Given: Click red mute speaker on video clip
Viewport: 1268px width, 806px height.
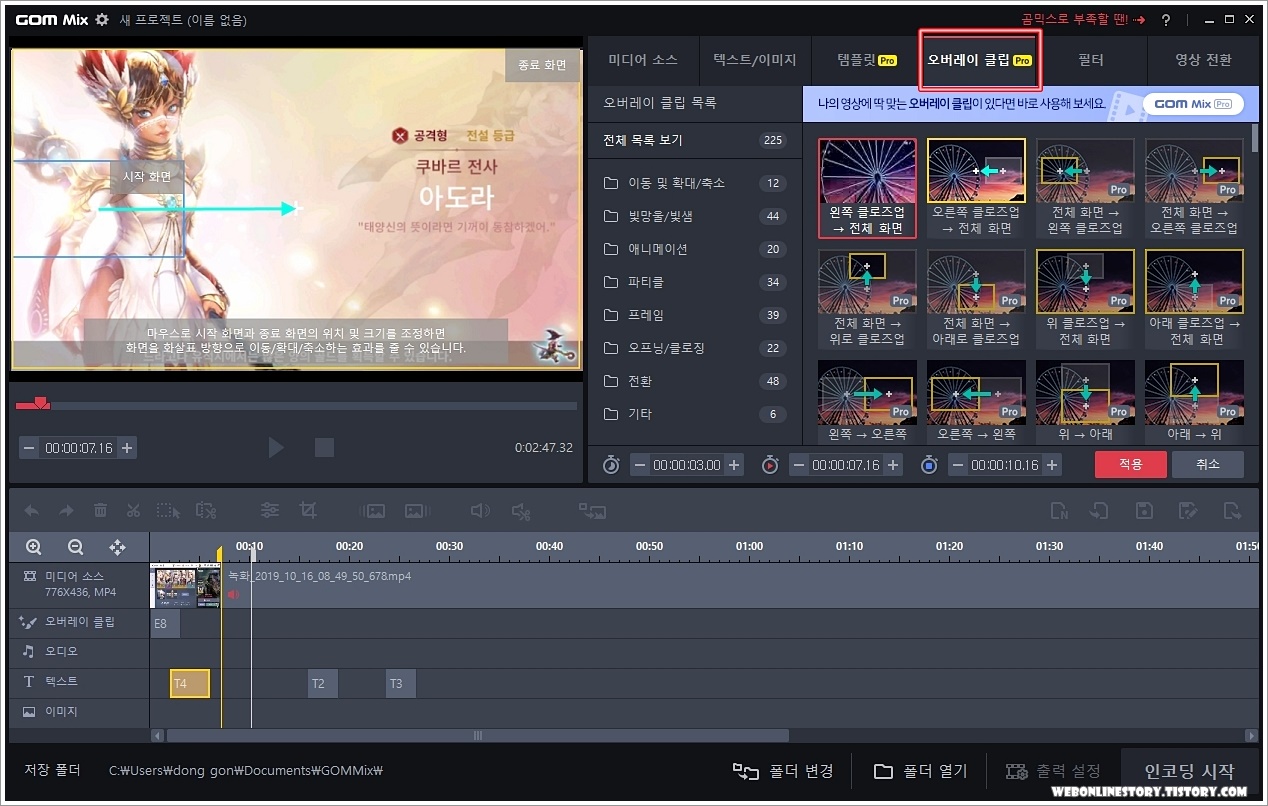Looking at the screenshot, I should [234, 594].
